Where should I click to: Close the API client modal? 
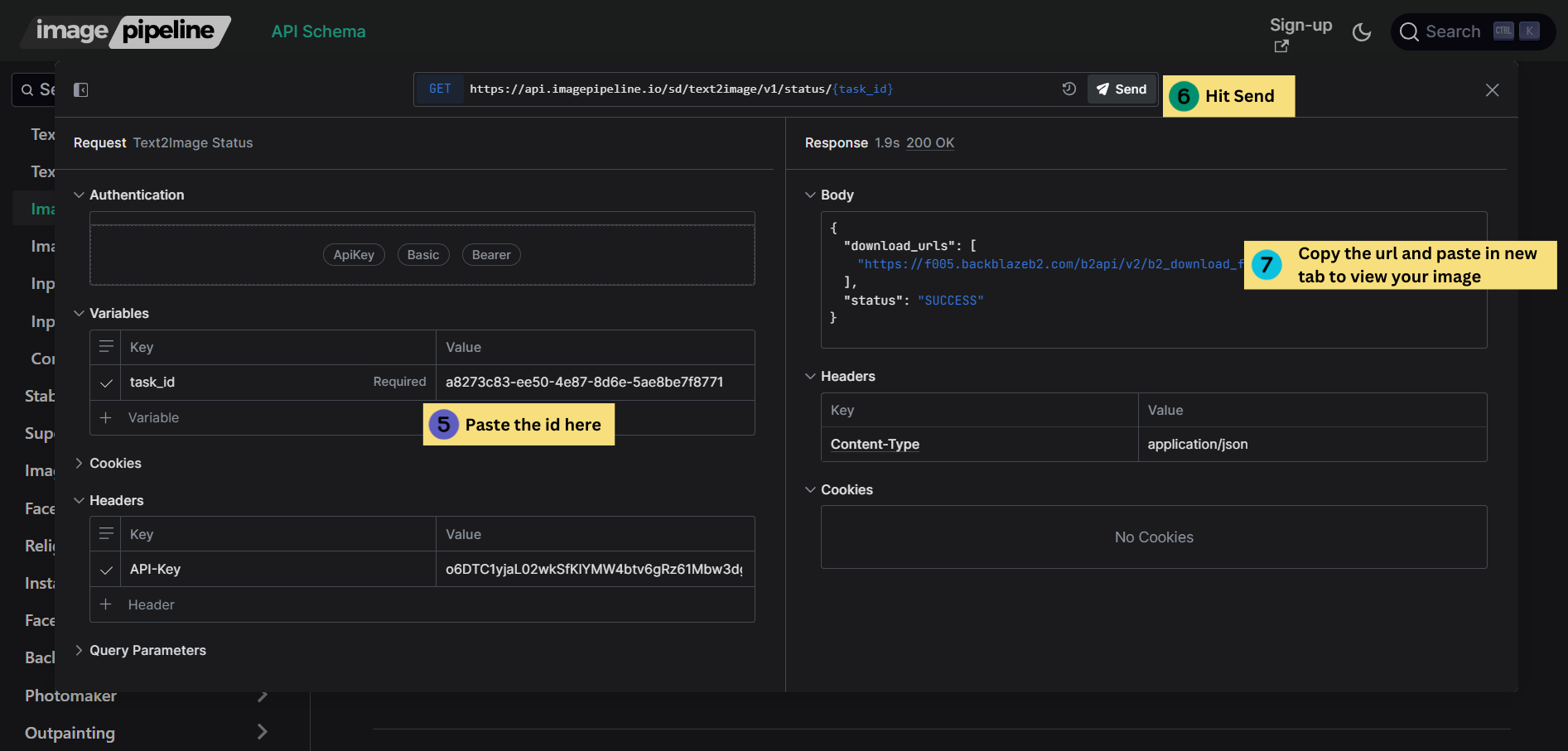coord(1492,89)
